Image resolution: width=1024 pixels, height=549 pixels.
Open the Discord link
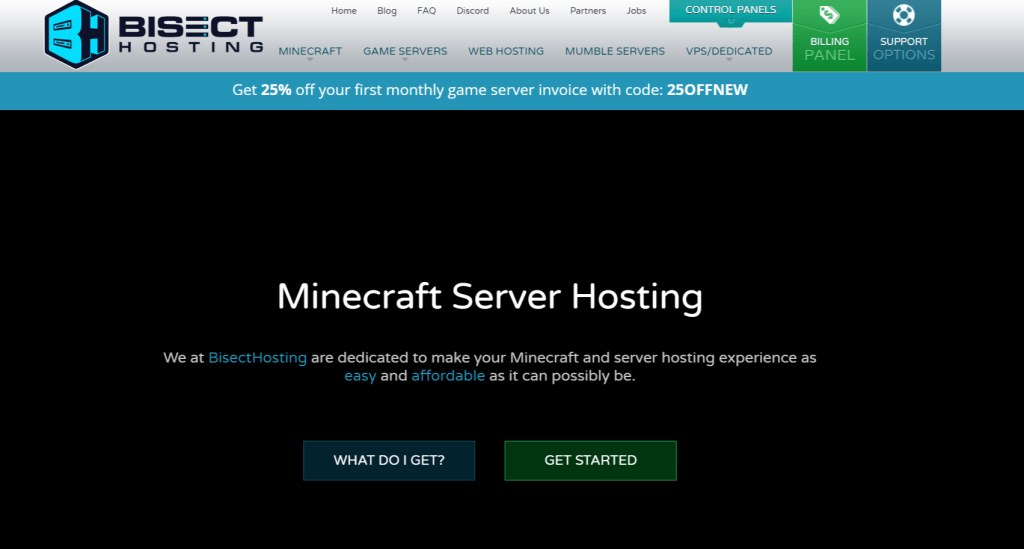coord(473,10)
